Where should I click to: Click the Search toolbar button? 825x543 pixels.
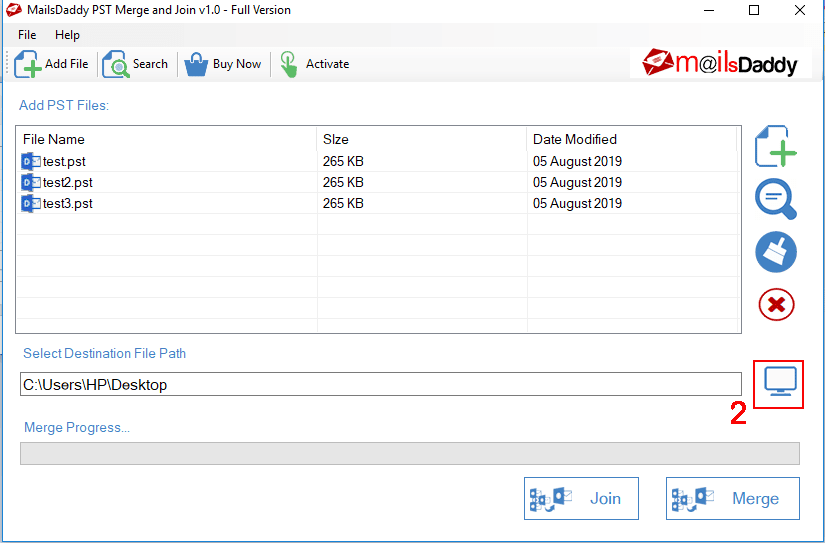pos(135,64)
